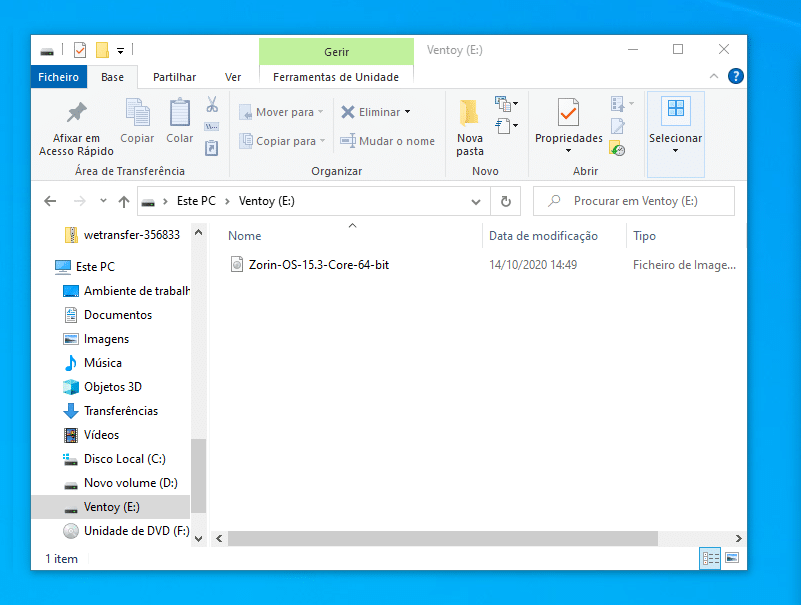The height and width of the screenshot is (605, 801).
Task: Switch to the Base ribbon tab
Action: (x=112, y=77)
